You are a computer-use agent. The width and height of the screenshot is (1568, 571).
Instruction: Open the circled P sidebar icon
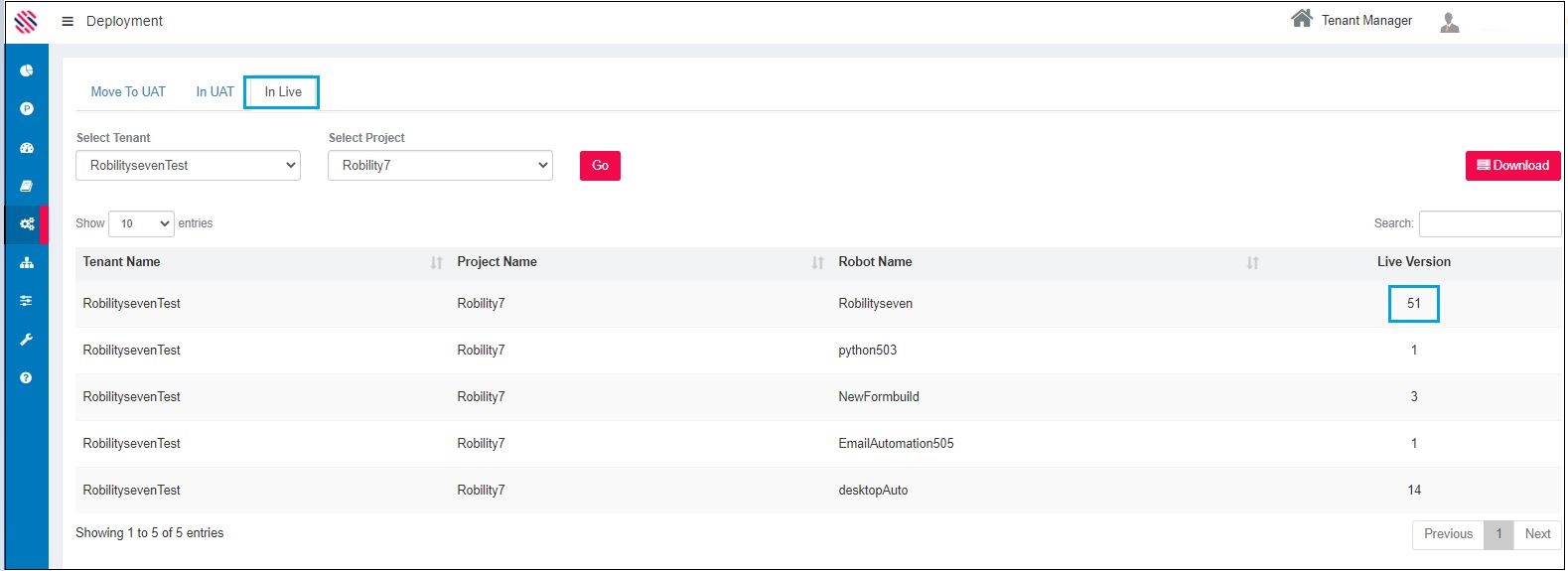[27, 109]
